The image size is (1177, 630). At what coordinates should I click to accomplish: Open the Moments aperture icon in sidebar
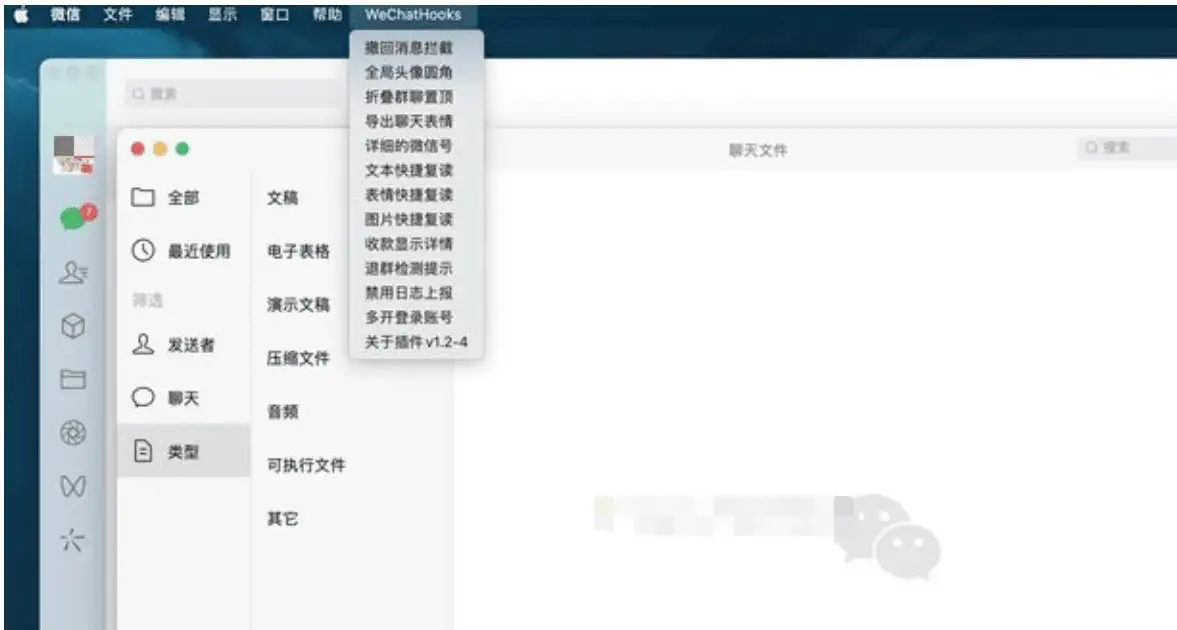coord(73,433)
